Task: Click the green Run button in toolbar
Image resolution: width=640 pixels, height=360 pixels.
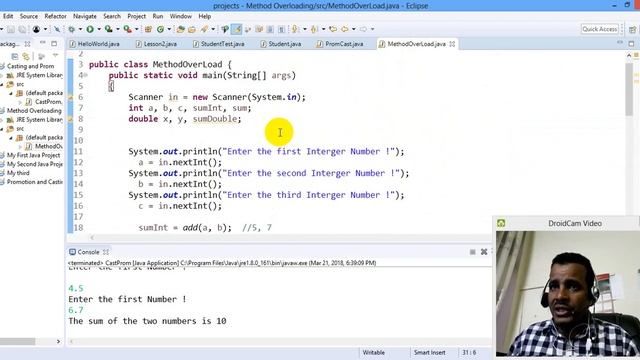Action: click(90, 29)
